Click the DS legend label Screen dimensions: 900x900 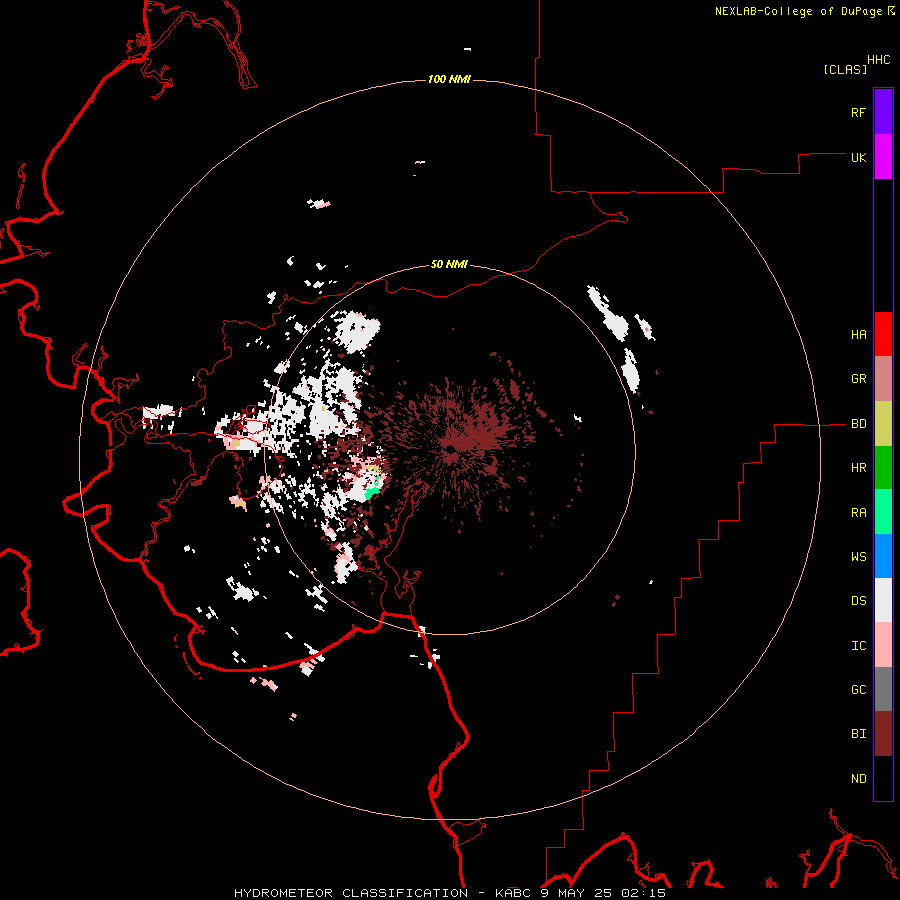(x=858, y=601)
